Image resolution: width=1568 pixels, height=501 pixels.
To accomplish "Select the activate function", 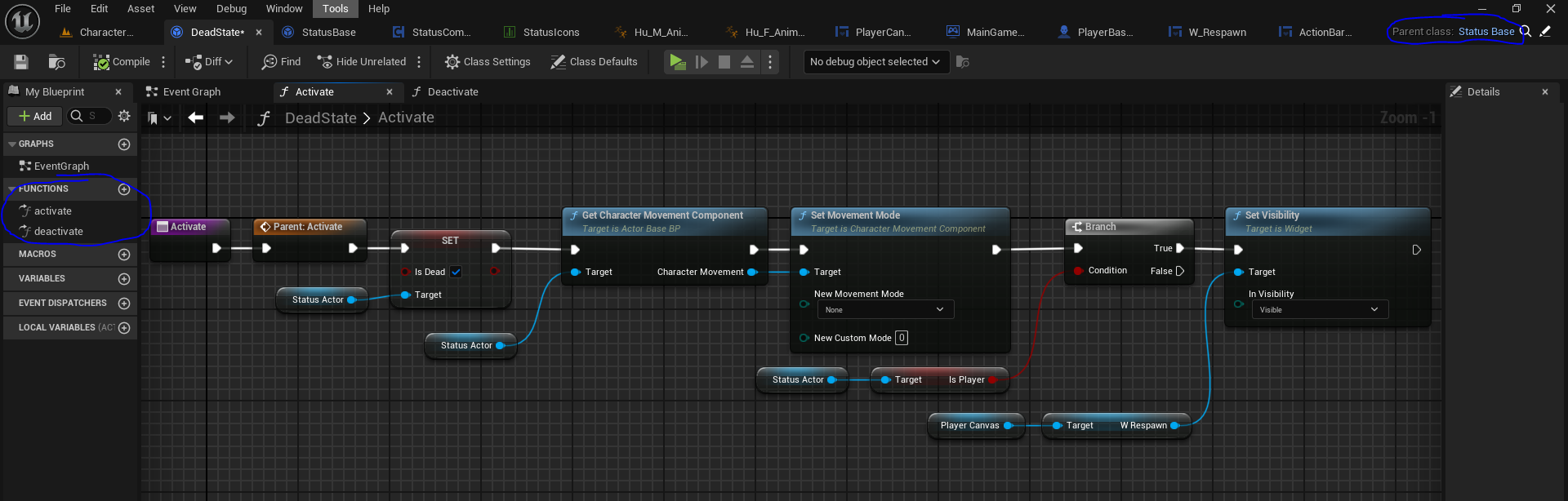I will [x=52, y=211].
